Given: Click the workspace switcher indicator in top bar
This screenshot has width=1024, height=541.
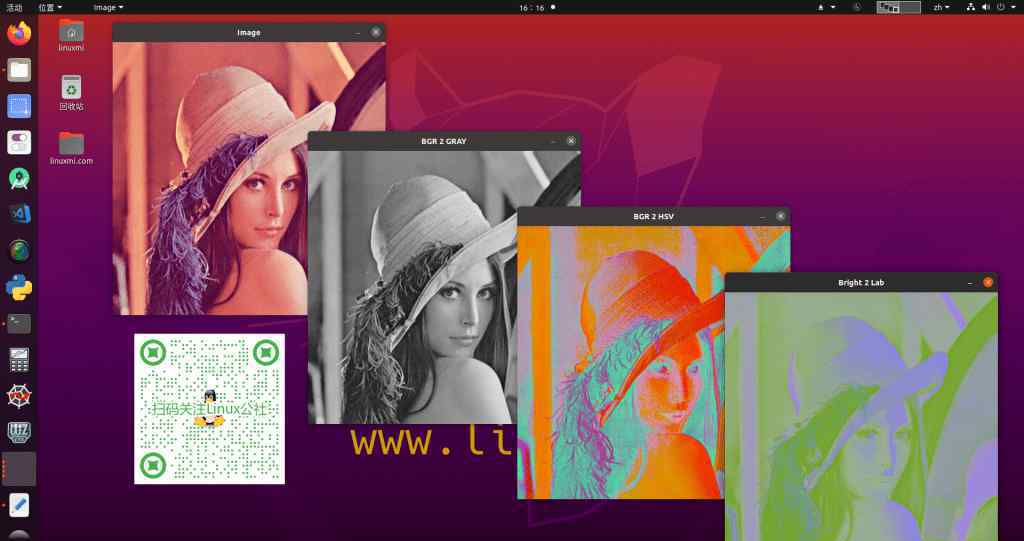Looking at the screenshot, I should [x=899, y=8].
